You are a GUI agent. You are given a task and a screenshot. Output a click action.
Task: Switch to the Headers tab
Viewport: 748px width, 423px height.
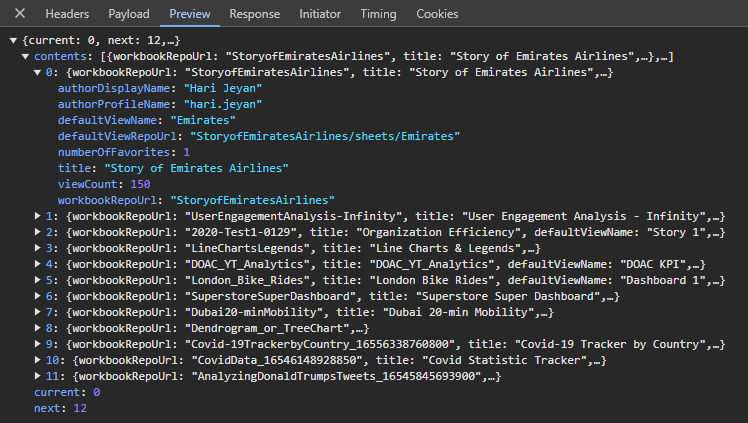(67, 14)
